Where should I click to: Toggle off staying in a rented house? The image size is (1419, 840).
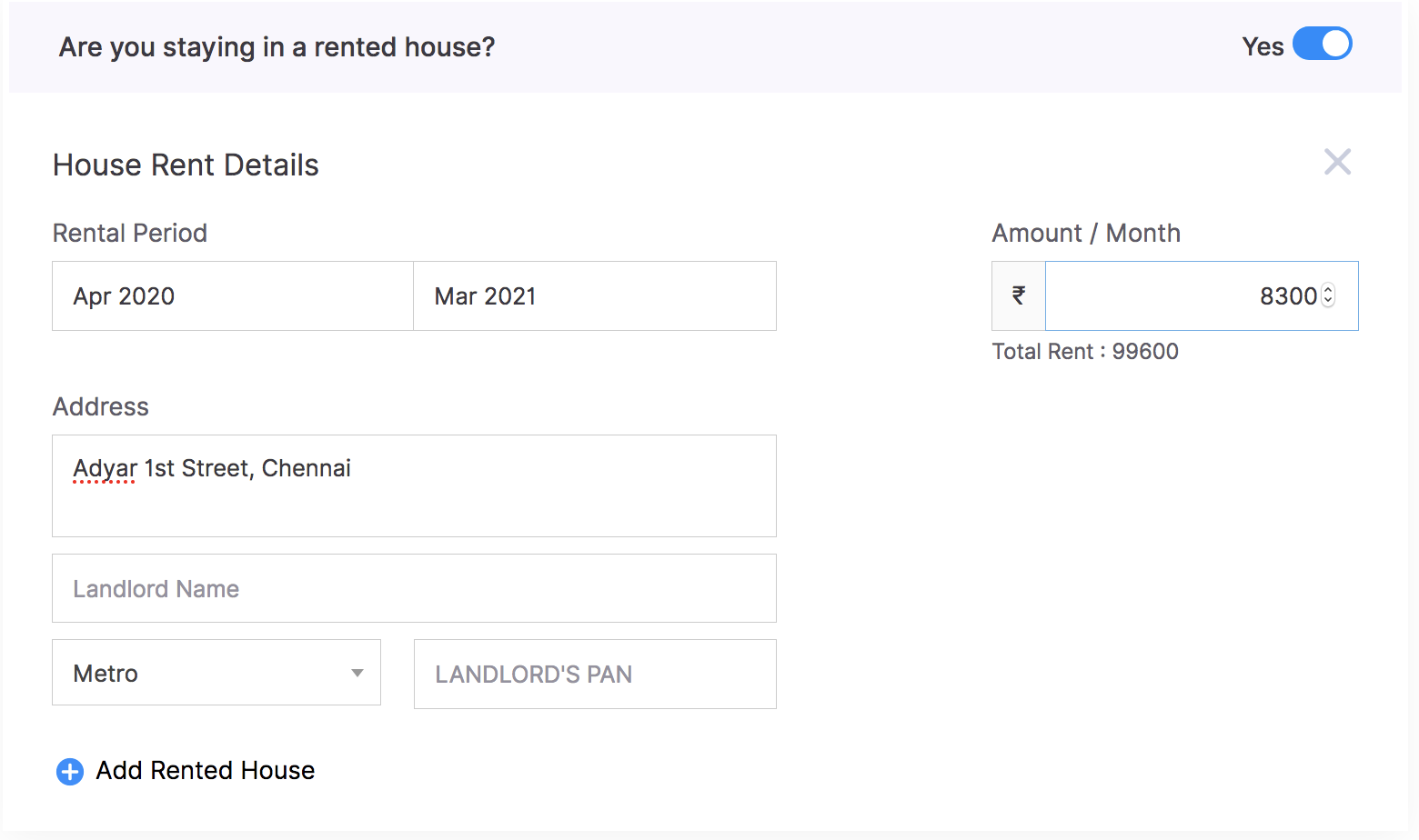(x=1323, y=44)
